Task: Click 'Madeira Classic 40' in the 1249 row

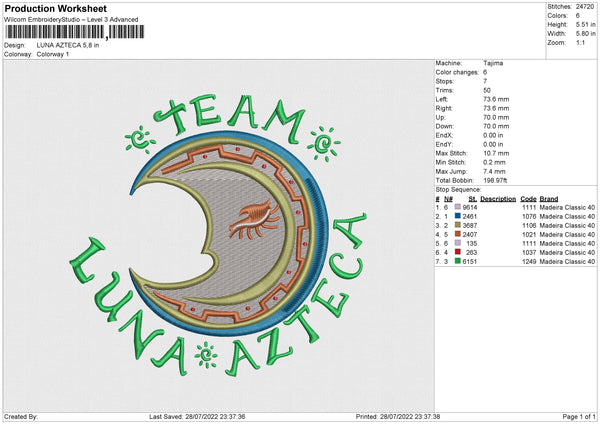Action: 567,261
